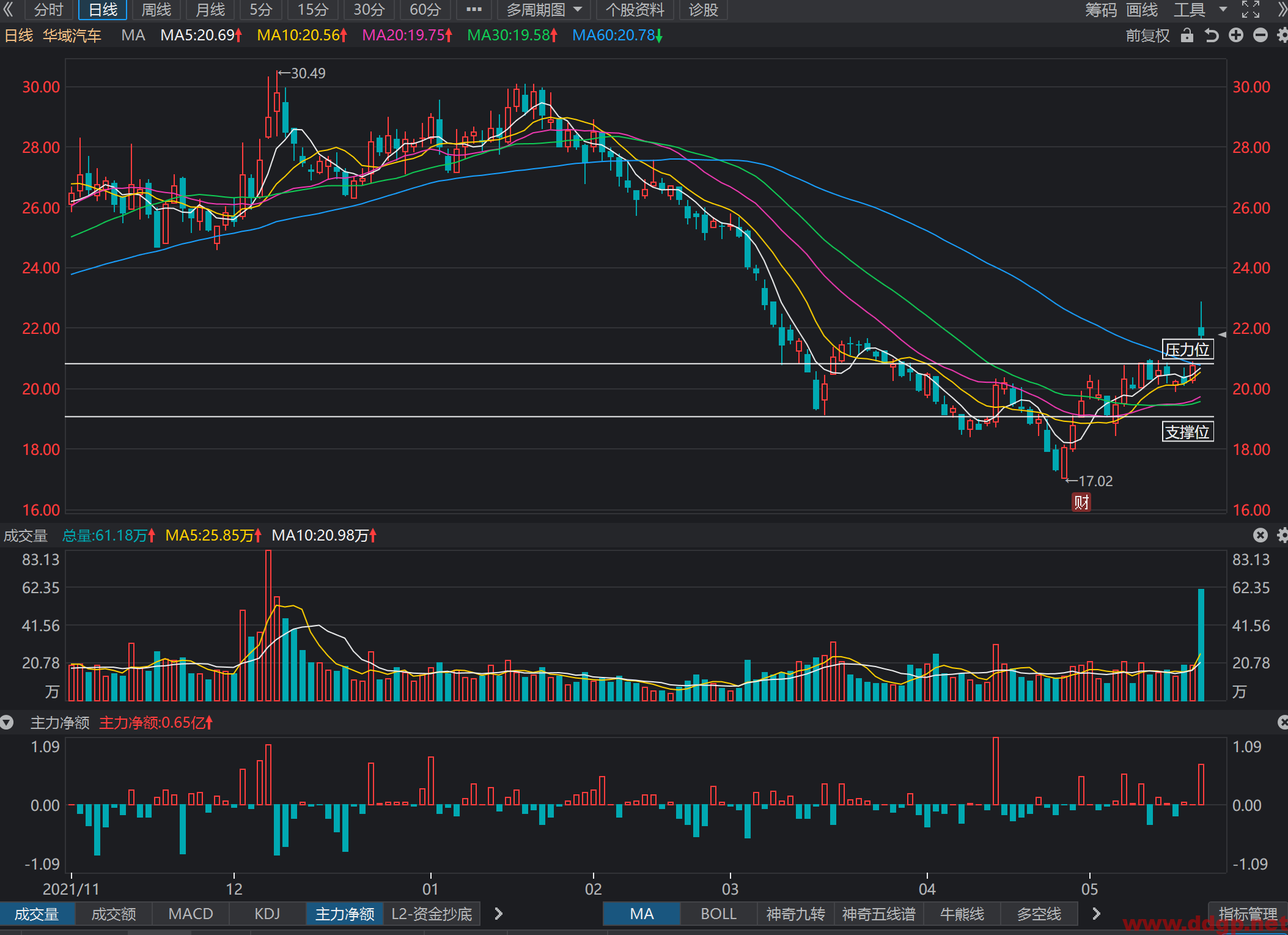Click the unlock padlock icon
The height and width of the screenshot is (935, 1288).
pyautogui.click(x=1187, y=35)
